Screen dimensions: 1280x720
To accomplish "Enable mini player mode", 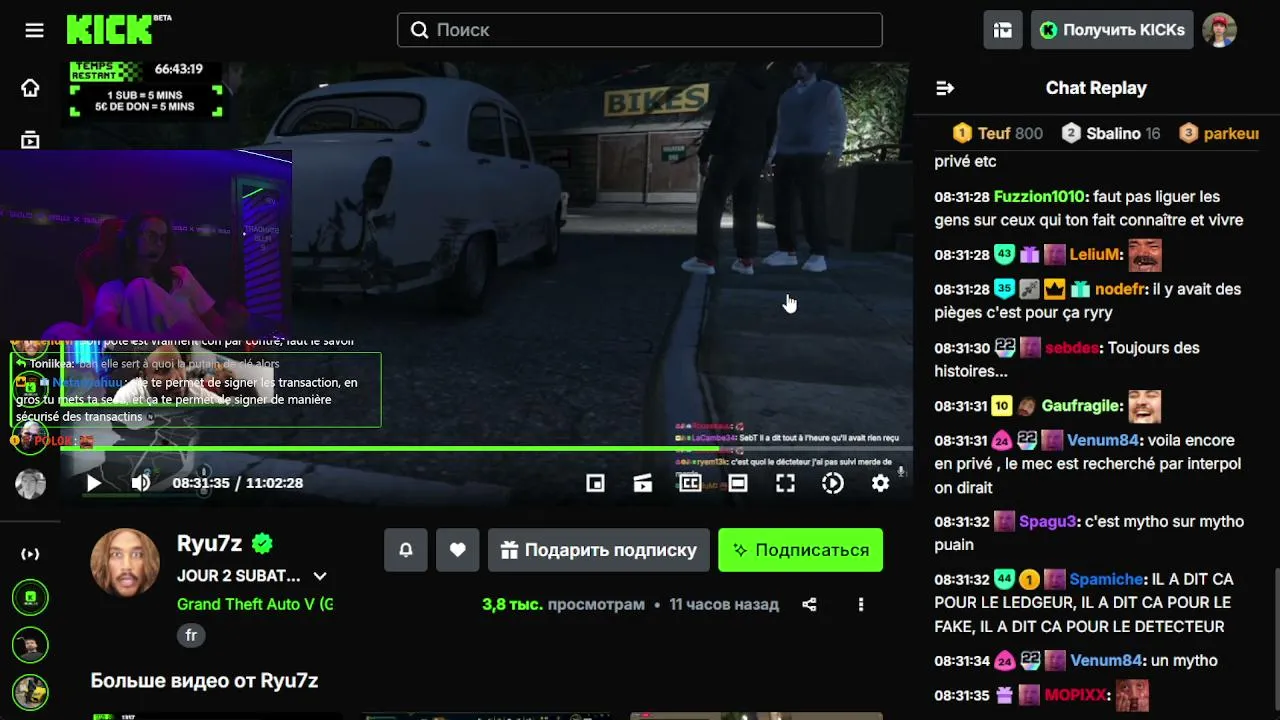I will tap(595, 483).
